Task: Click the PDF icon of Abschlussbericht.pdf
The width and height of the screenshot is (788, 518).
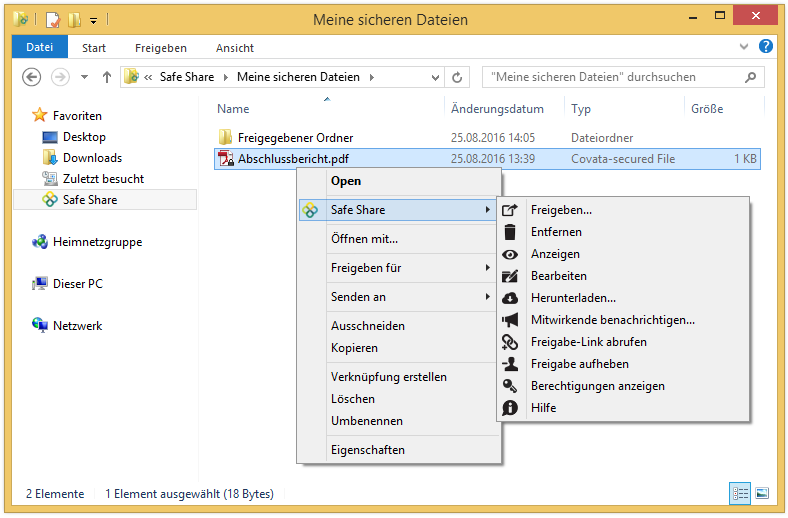Action: pos(226,159)
